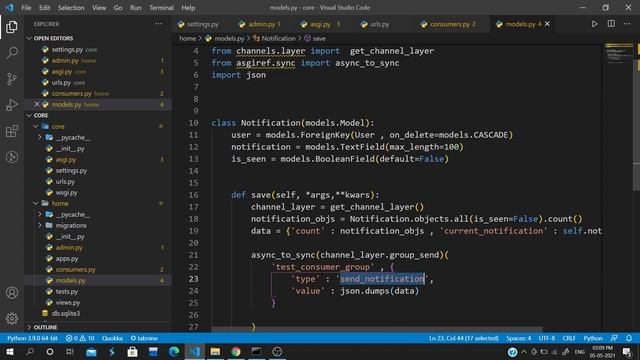Collapse the core folder
640x360 pixels.
[36, 127]
